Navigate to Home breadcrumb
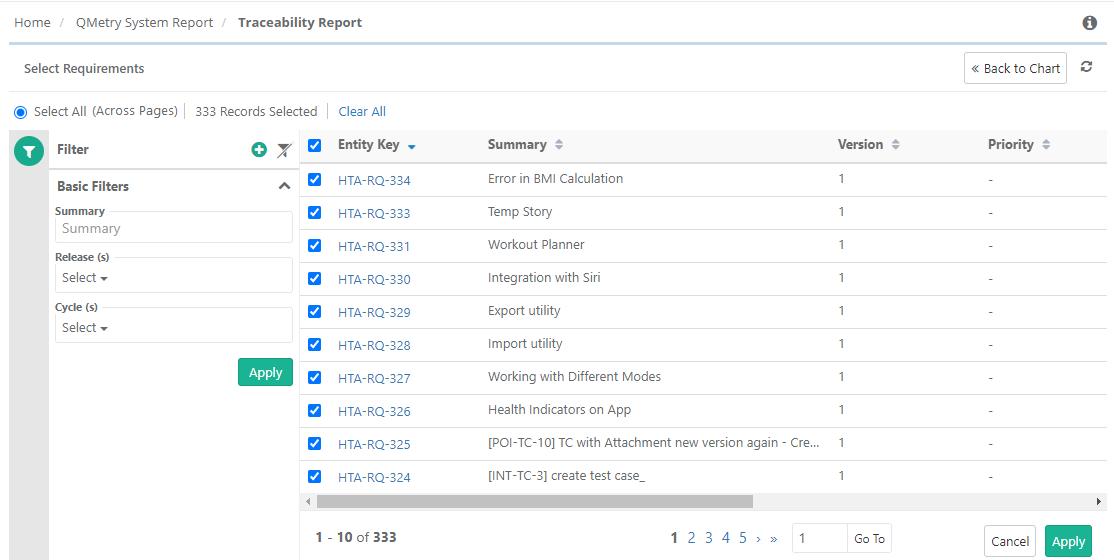This screenshot has height=560, width=1114. click(x=32, y=23)
